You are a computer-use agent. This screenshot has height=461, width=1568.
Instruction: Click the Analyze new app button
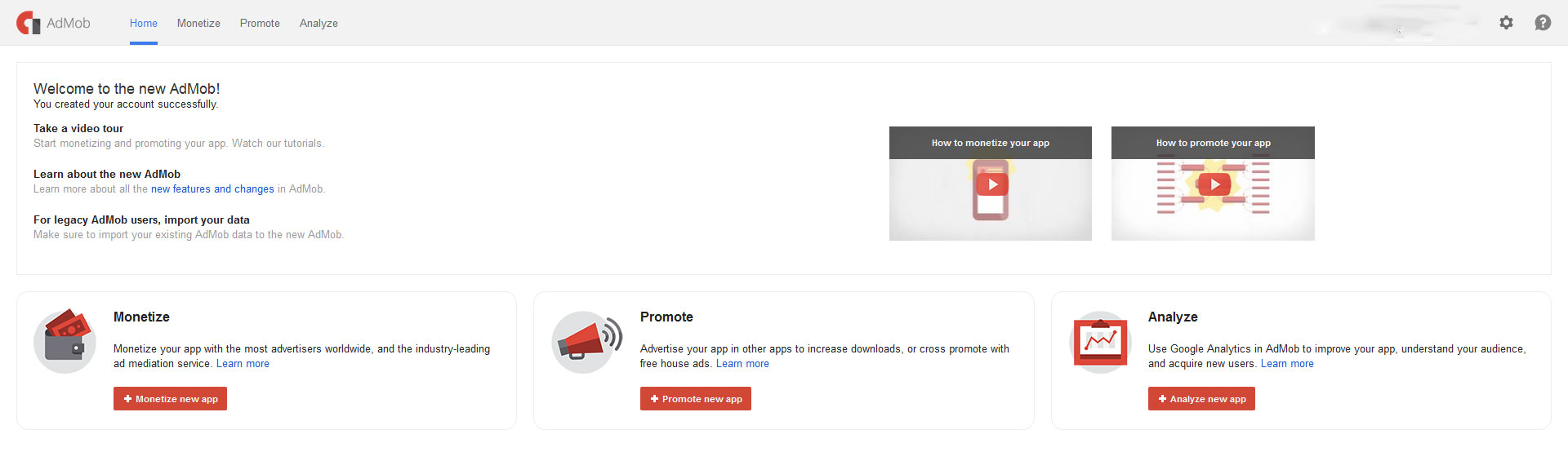point(1201,399)
